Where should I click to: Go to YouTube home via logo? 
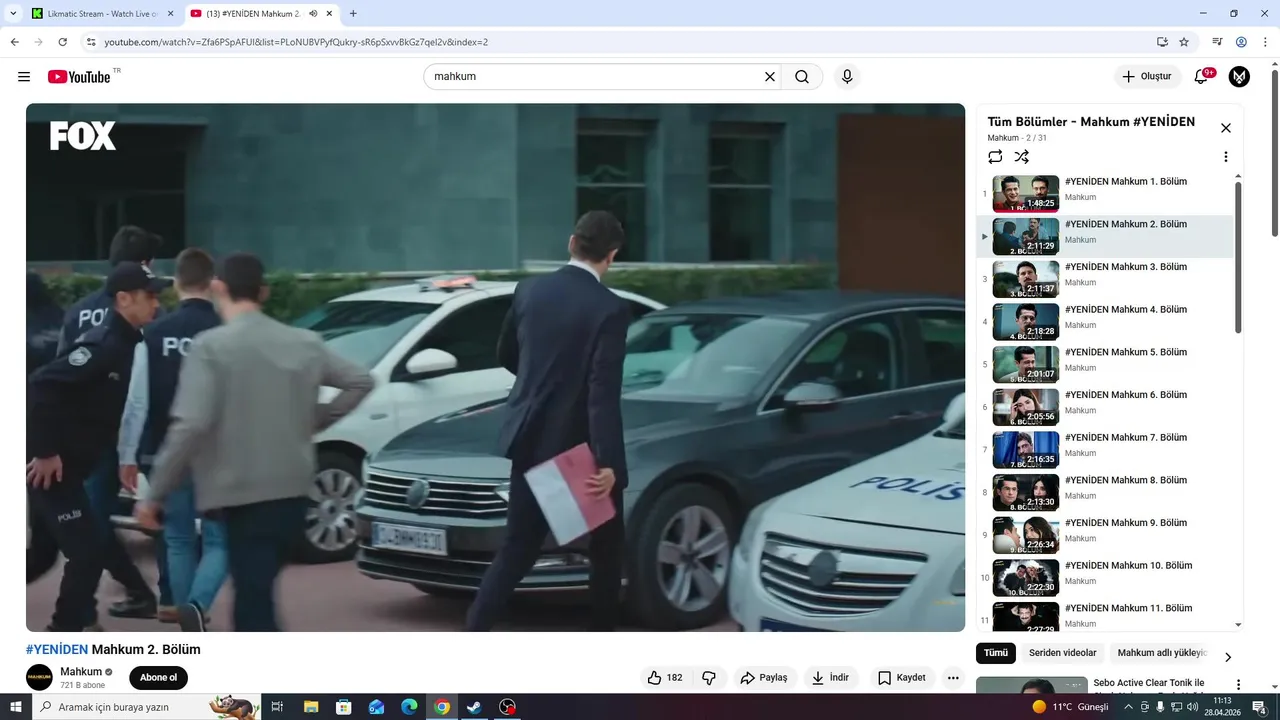coord(79,77)
